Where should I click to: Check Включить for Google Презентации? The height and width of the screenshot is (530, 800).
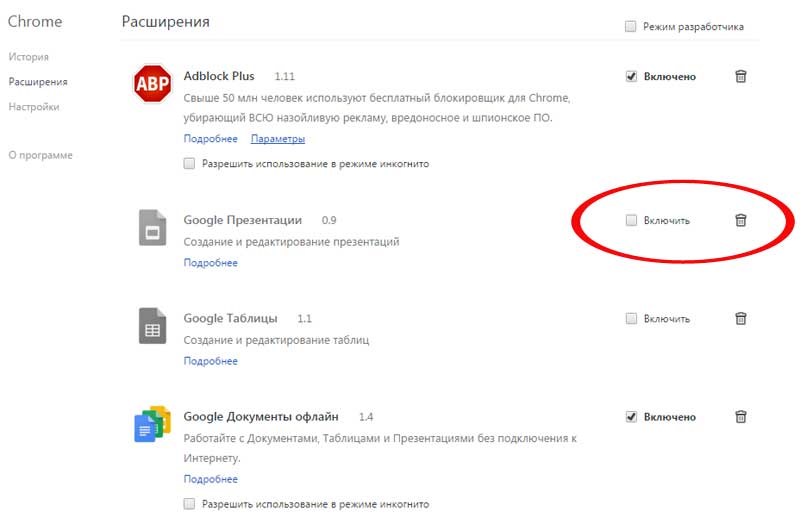point(631,220)
